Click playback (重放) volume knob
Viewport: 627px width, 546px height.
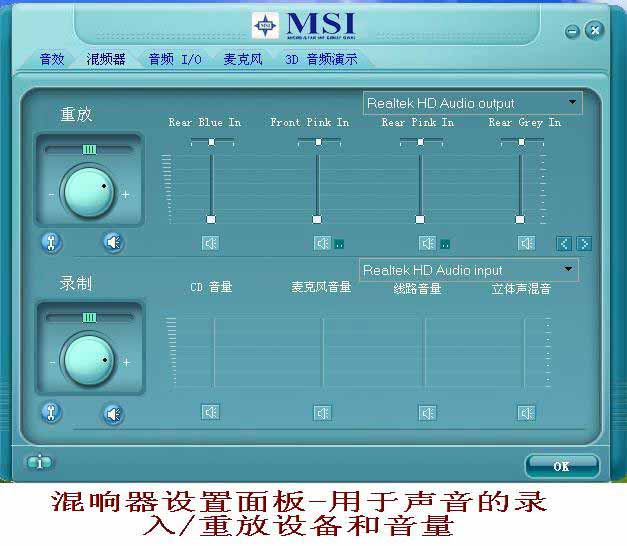pos(89,192)
